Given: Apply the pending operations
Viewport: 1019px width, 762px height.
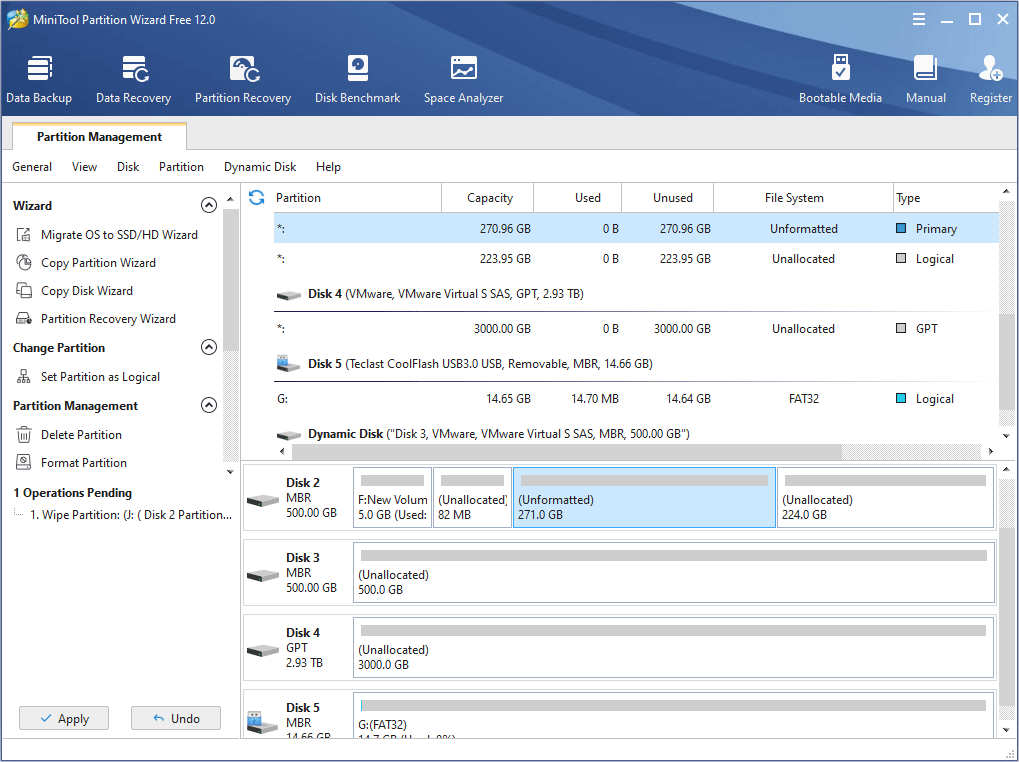Looking at the screenshot, I should point(64,718).
